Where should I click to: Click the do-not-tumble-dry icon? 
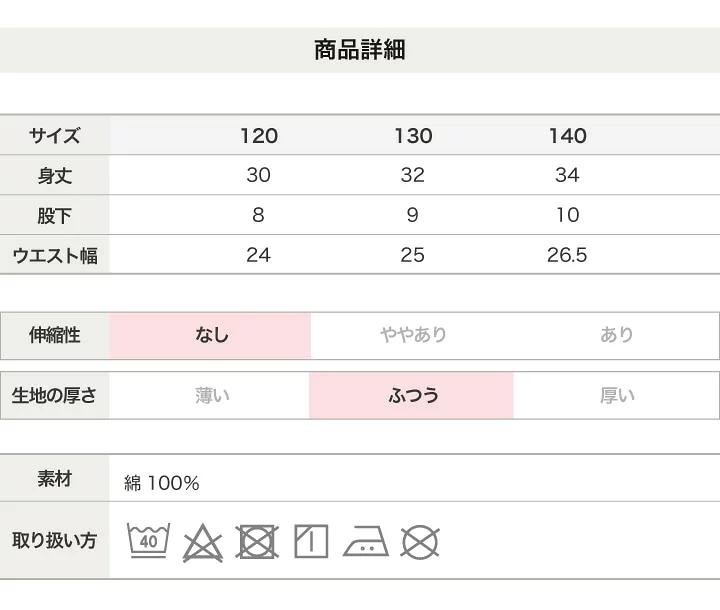coord(257,542)
